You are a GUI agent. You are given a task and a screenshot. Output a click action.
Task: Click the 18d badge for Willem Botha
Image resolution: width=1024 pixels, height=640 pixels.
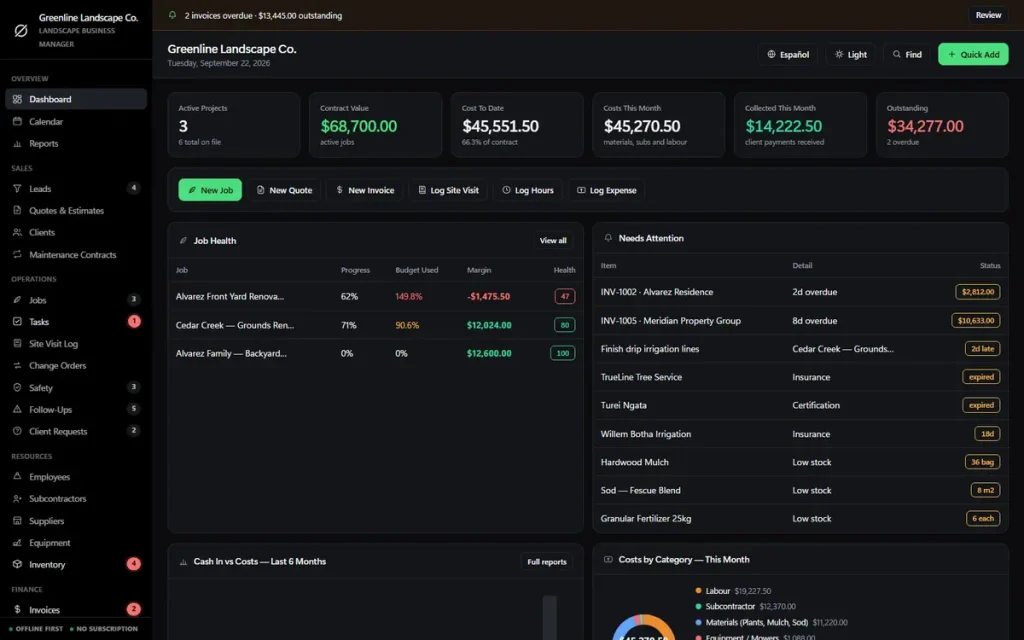click(x=987, y=434)
